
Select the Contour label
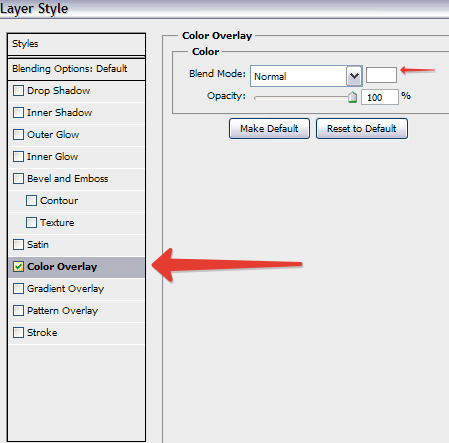point(59,201)
